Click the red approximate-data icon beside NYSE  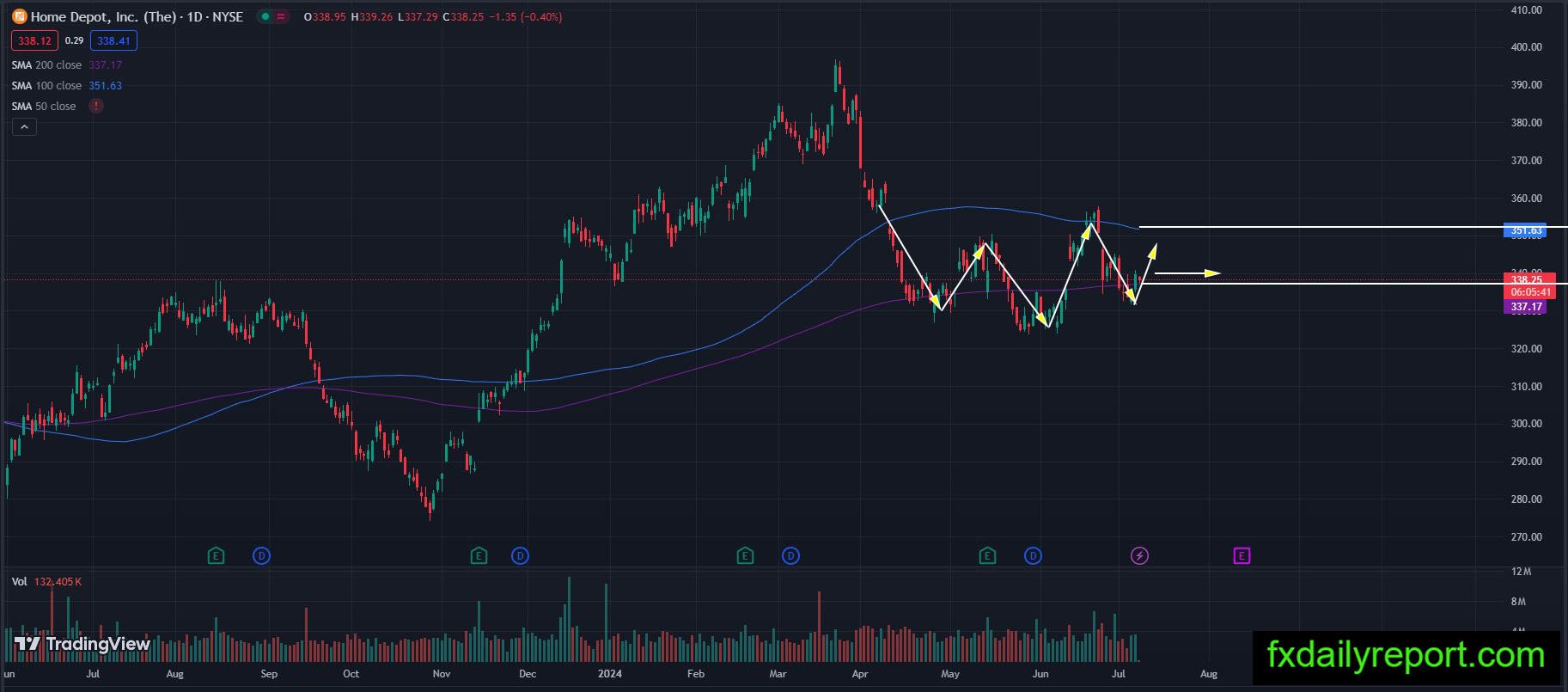point(281,16)
